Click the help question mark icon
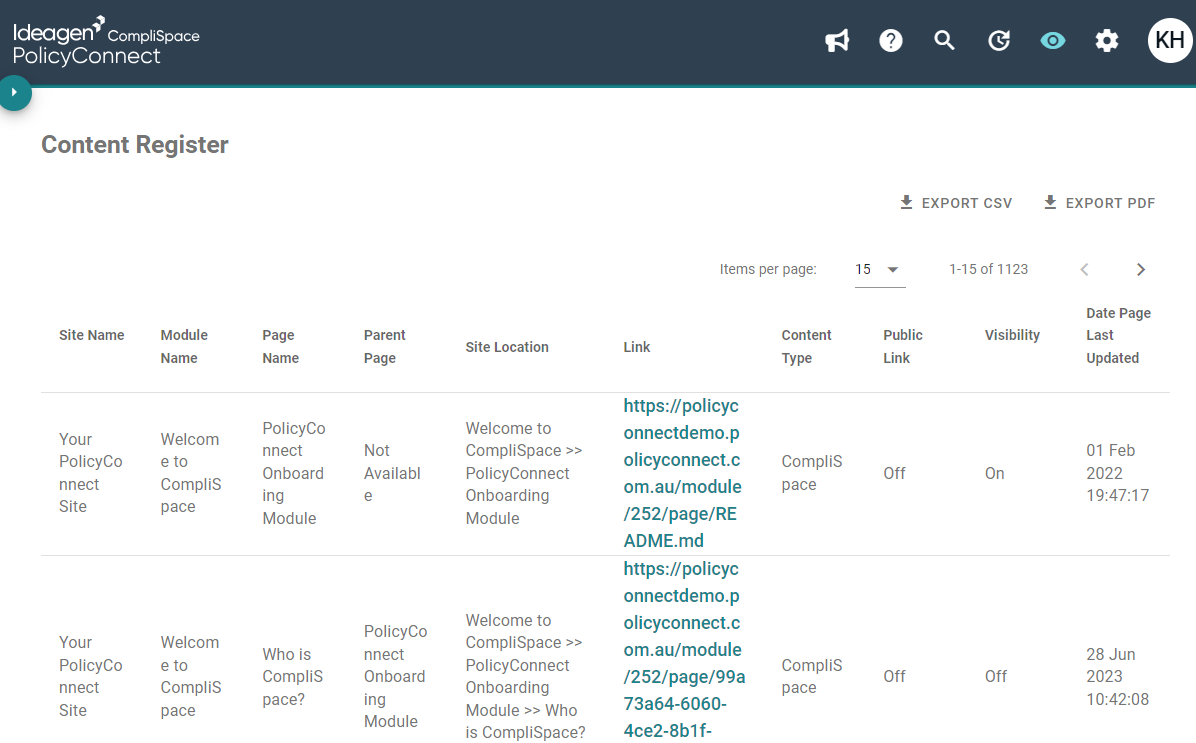 (891, 40)
